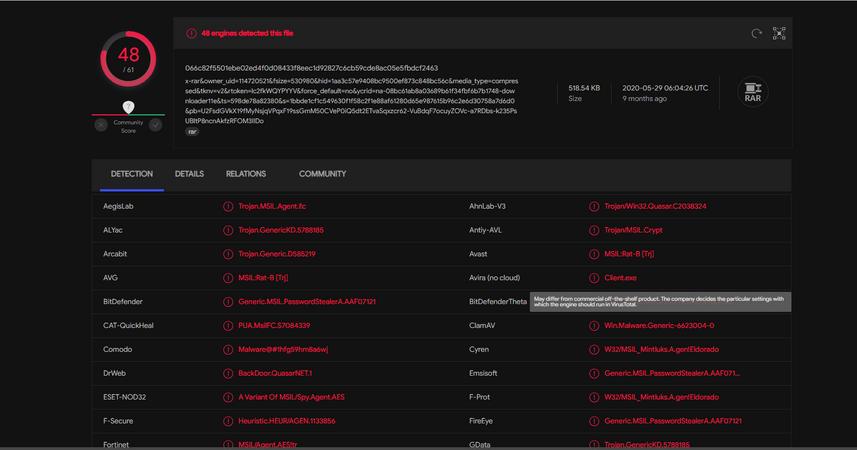
Task: Click warning icon for Antiy-AVL detection
Action: [594, 230]
